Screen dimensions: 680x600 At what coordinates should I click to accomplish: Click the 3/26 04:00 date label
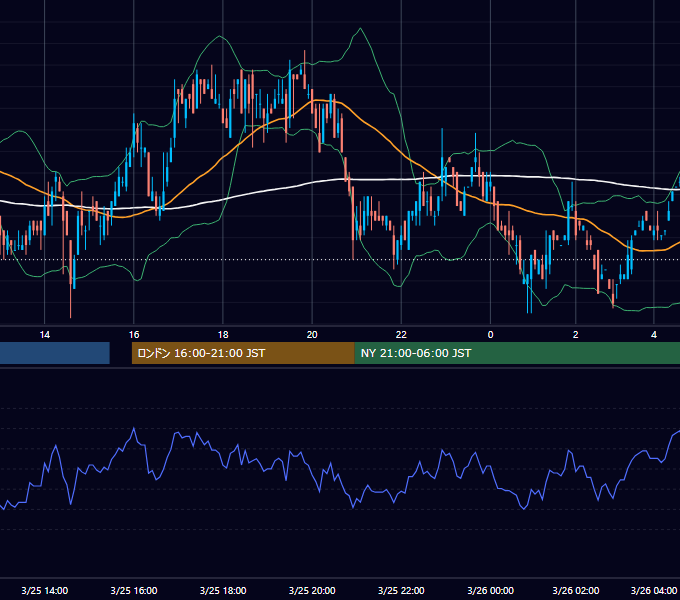[654, 590]
